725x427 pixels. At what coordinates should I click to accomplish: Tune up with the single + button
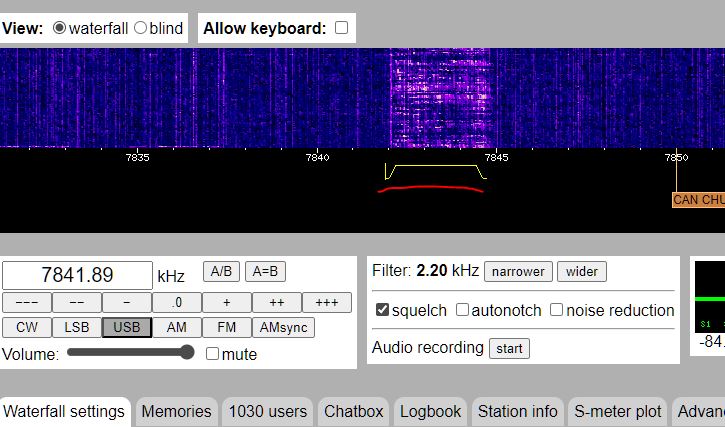click(x=227, y=303)
